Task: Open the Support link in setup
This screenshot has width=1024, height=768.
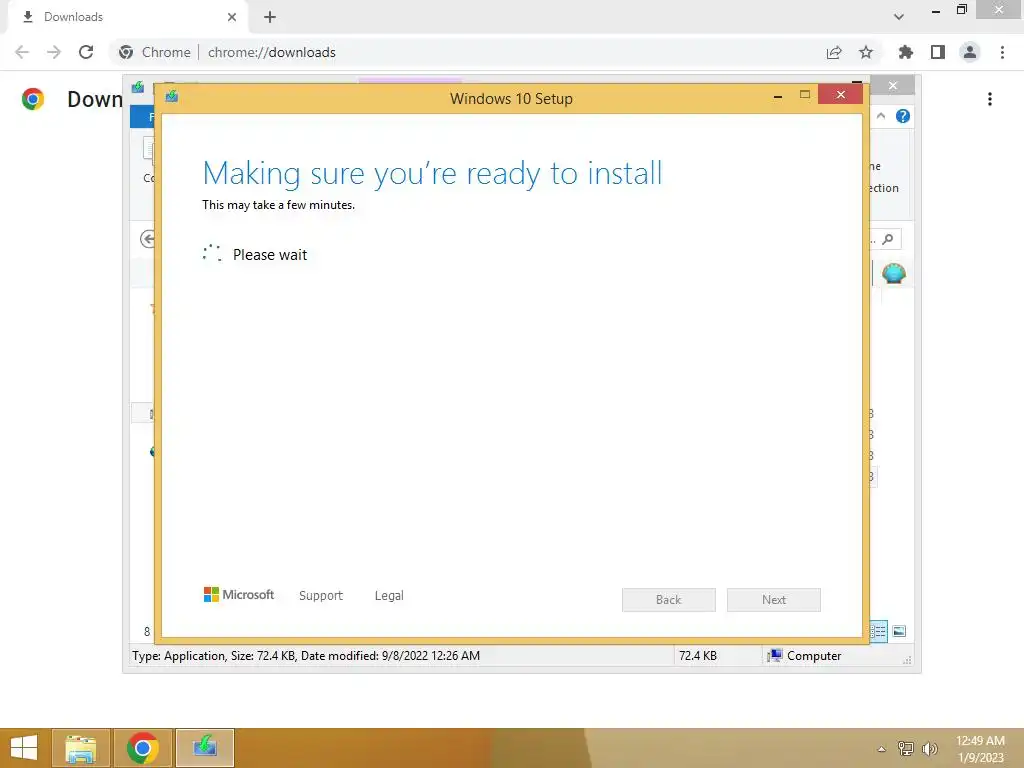Action: click(321, 596)
